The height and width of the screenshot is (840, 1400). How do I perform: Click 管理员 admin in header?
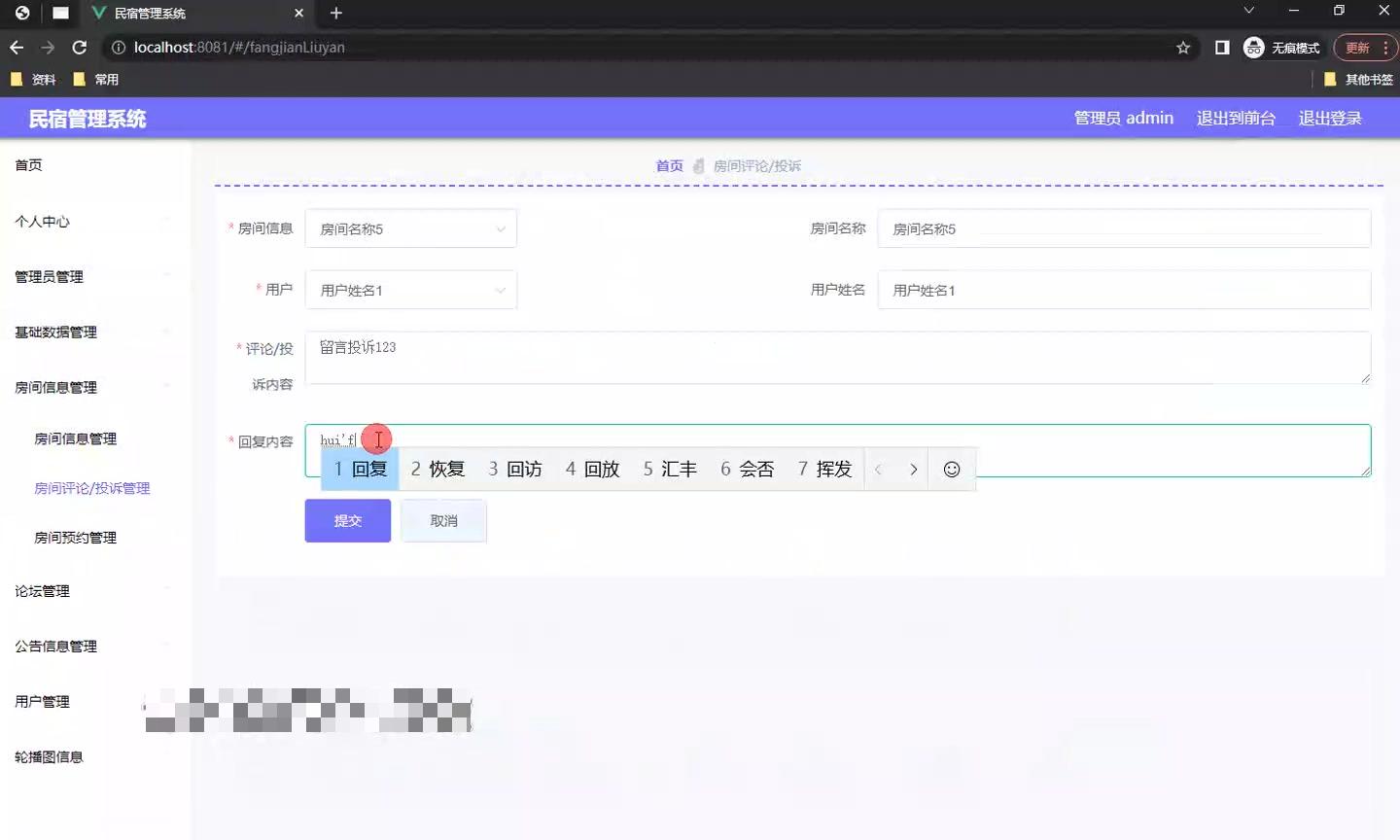(1123, 118)
